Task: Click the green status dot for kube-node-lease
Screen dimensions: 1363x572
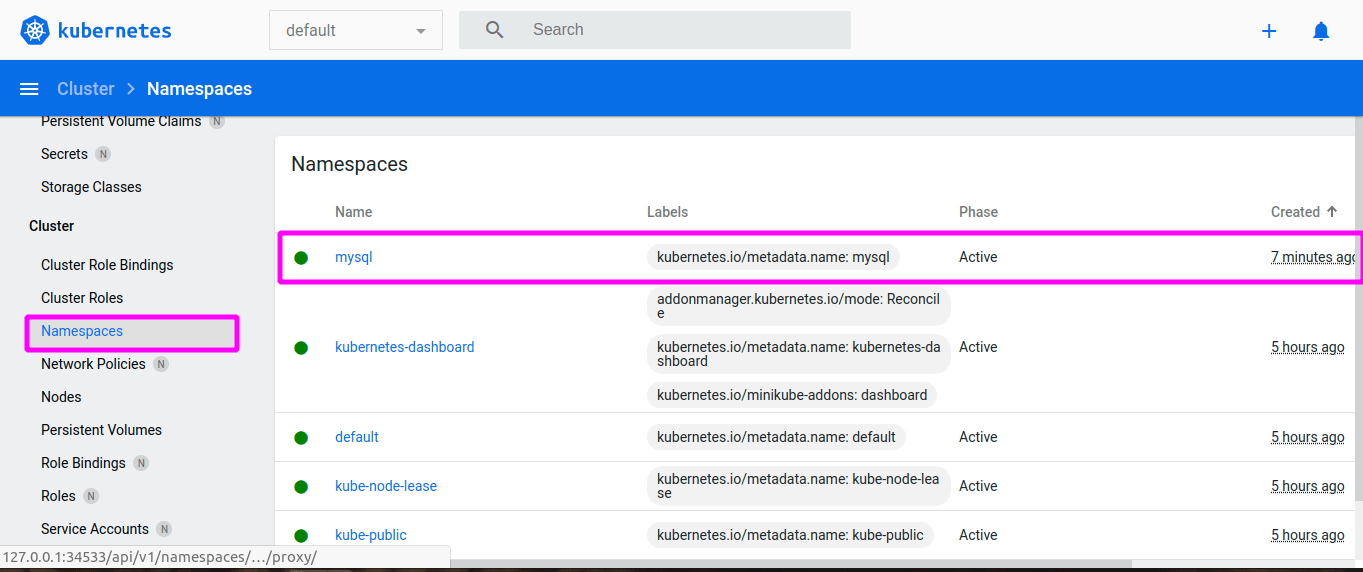Action: pyautogui.click(x=301, y=486)
